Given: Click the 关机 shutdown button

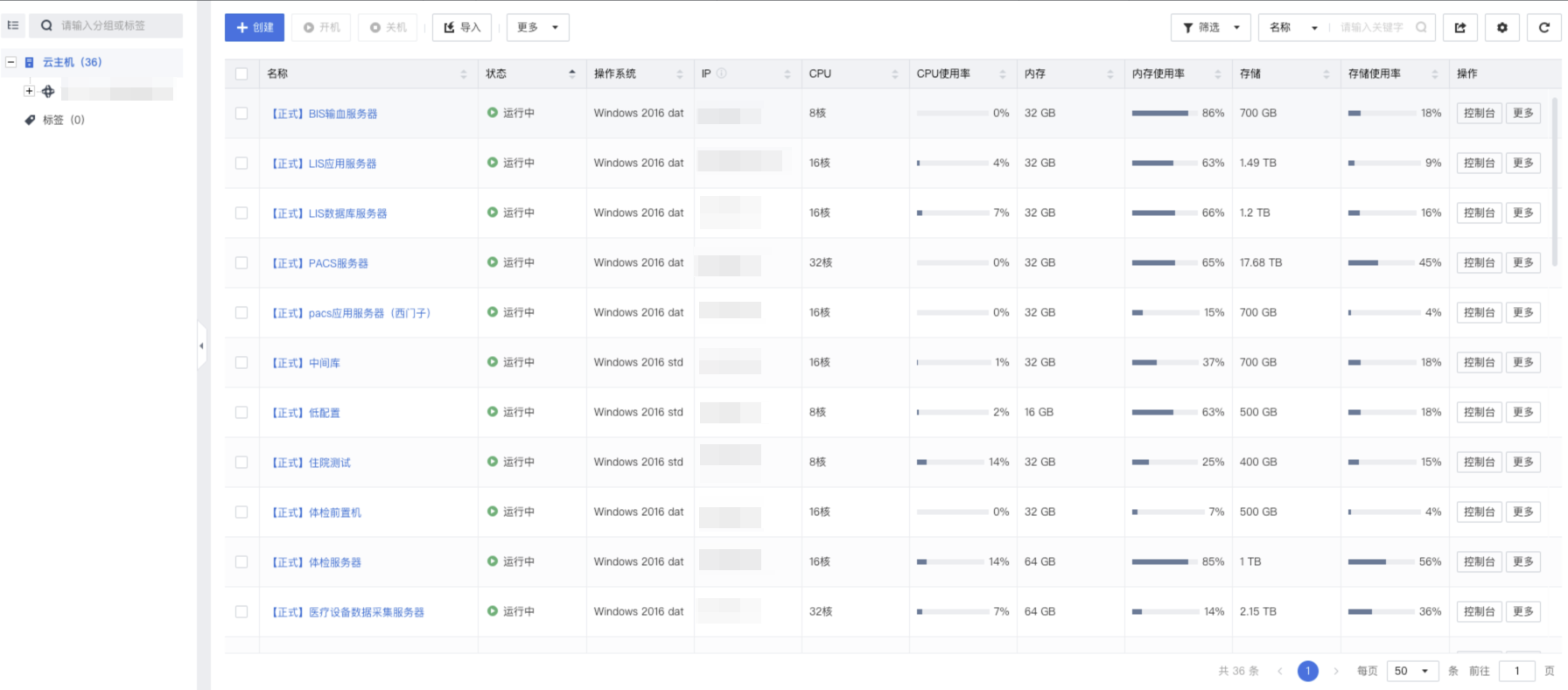Looking at the screenshot, I should point(388,27).
